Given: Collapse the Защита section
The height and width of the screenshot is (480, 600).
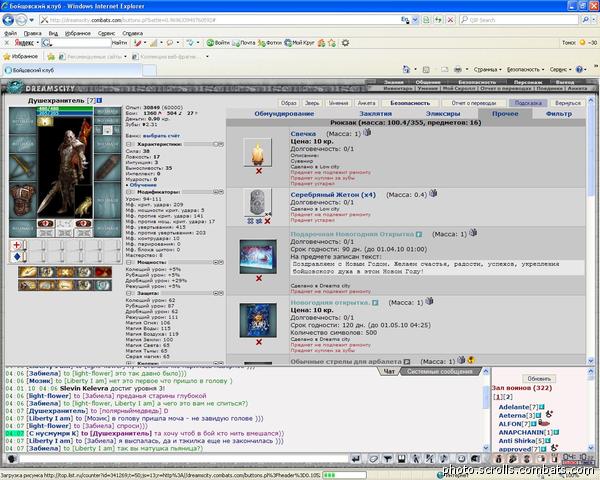Looking at the screenshot, I should [x=129, y=293].
